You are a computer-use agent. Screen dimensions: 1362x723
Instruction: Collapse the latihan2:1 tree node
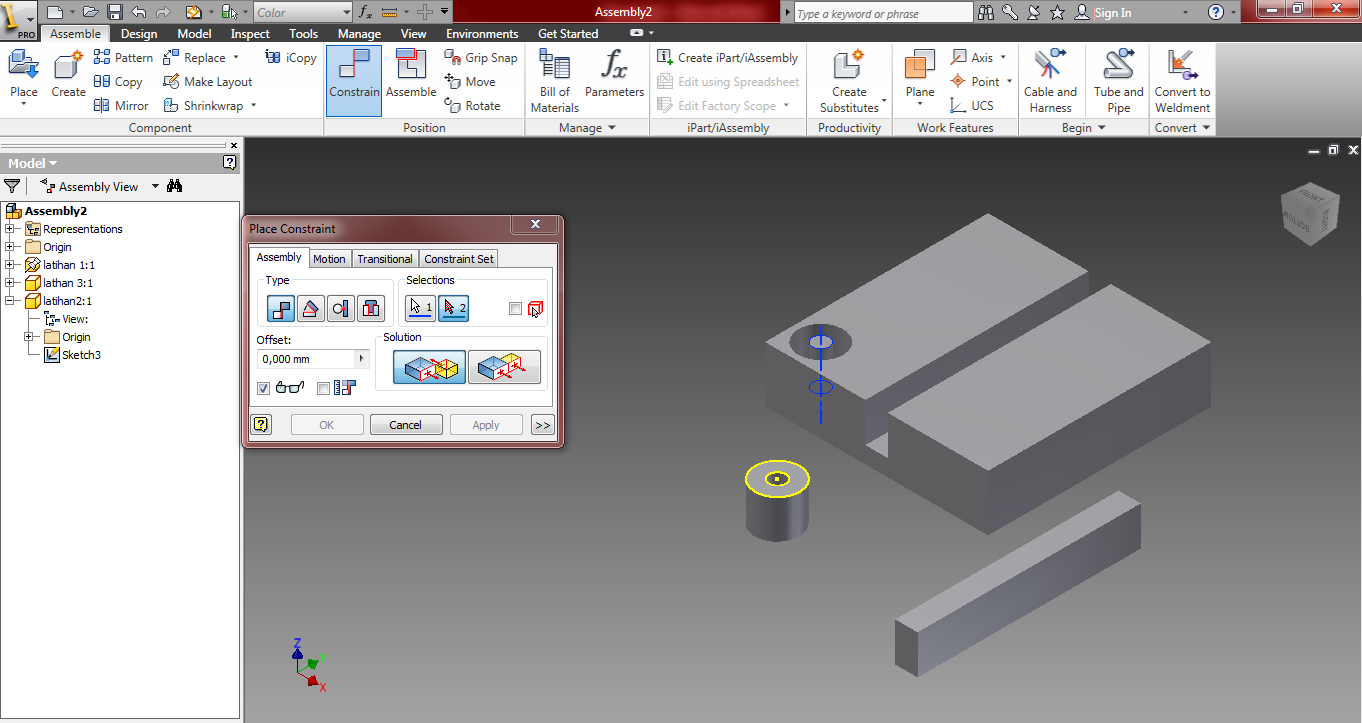10,301
